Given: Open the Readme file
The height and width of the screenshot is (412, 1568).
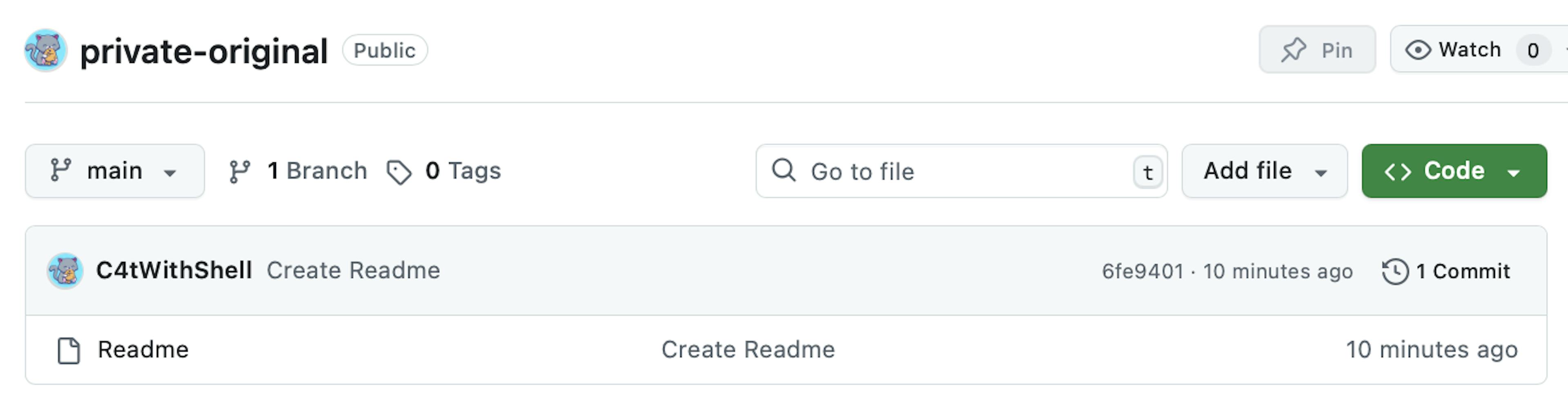Looking at the screenshot, I should pos(143,350).
